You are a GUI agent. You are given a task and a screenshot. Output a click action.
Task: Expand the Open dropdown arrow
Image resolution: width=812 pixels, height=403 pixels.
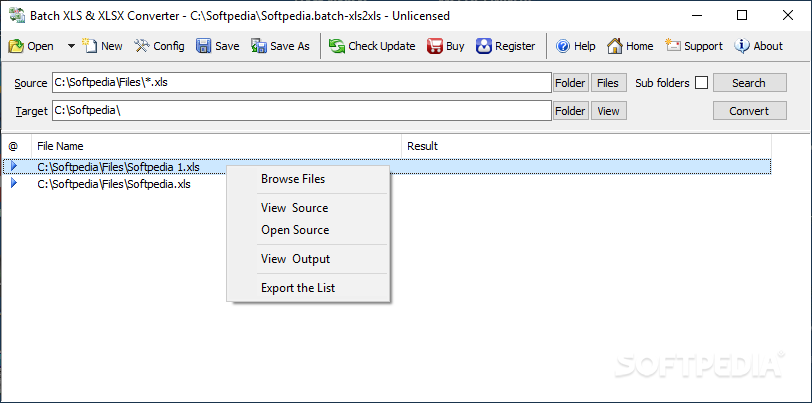pos(71,46)
